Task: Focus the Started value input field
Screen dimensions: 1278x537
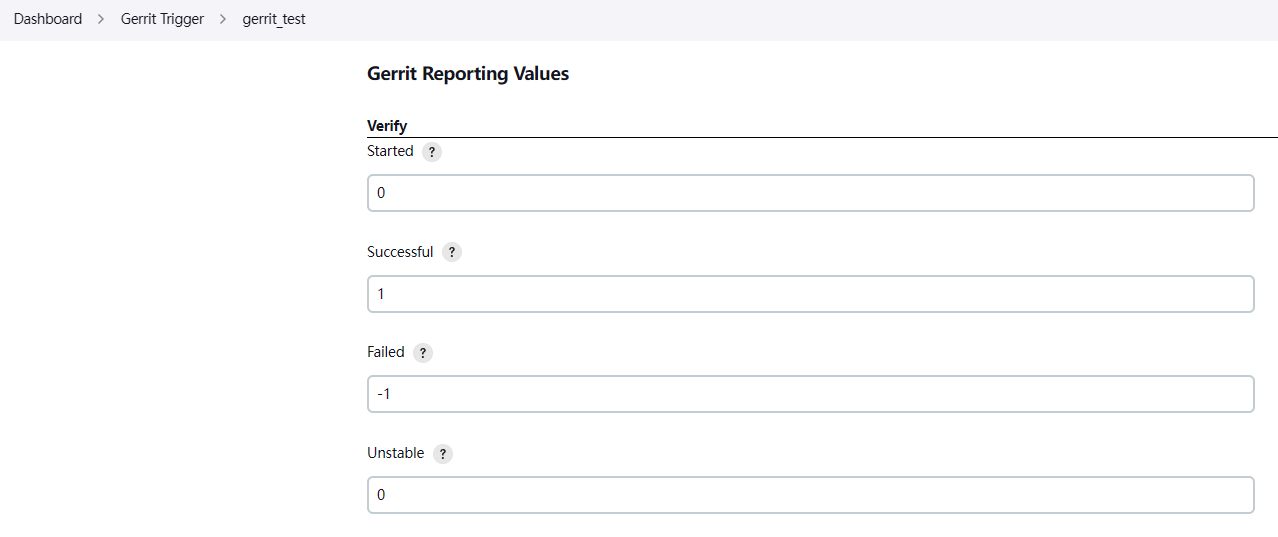Action: click(x=810, y=193)
